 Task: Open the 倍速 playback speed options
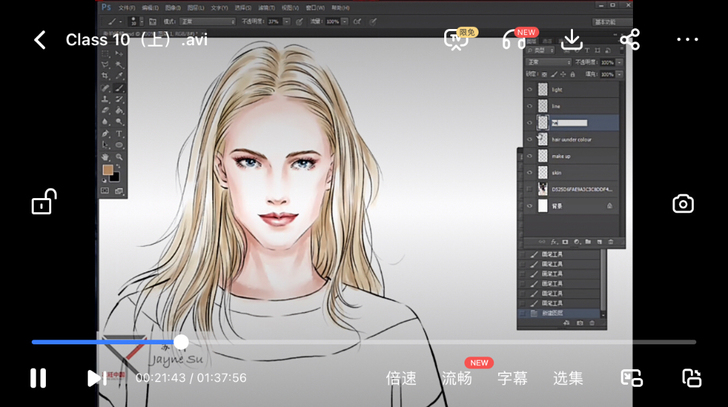(x=401, y=378)
